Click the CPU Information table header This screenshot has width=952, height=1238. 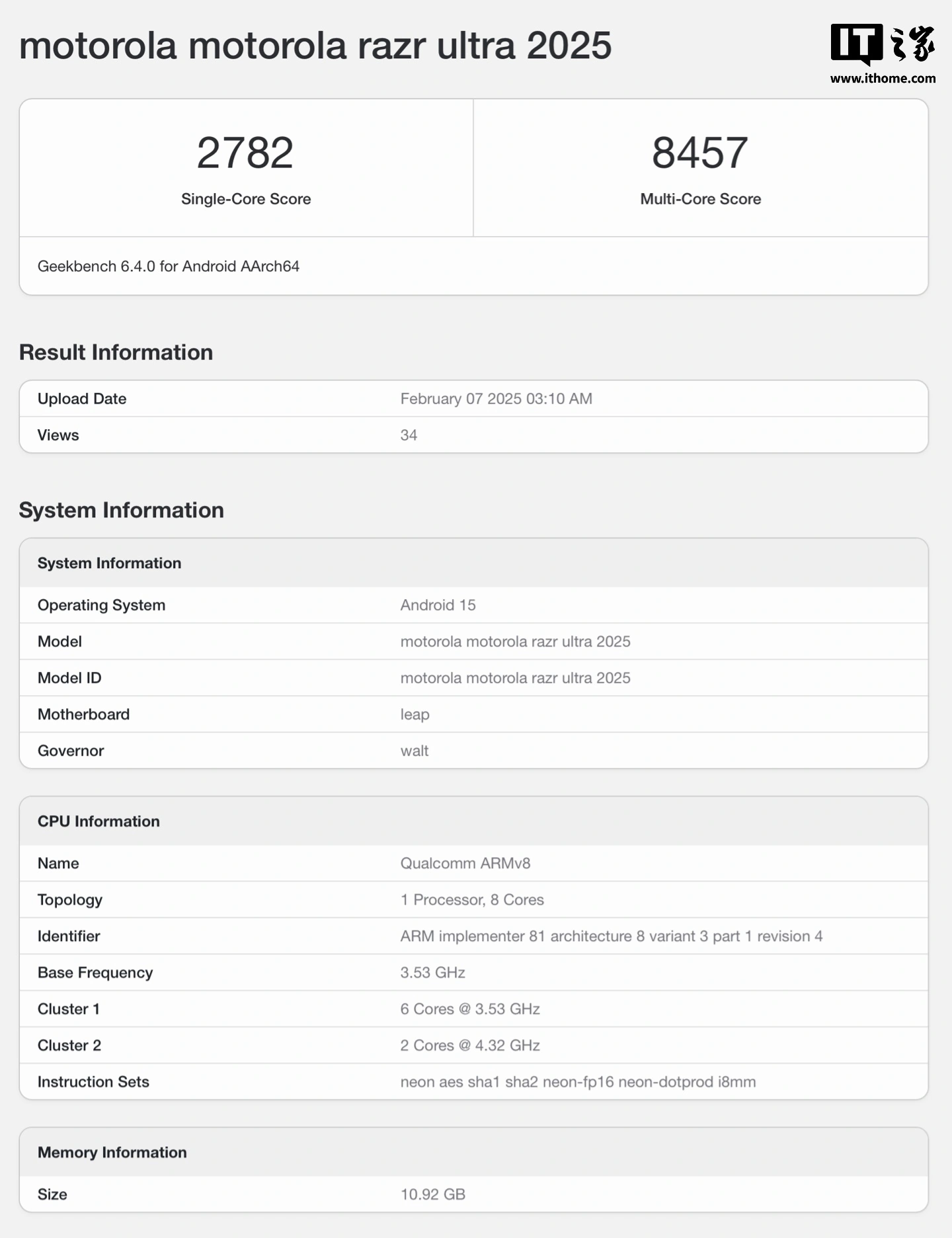(99, 821)
